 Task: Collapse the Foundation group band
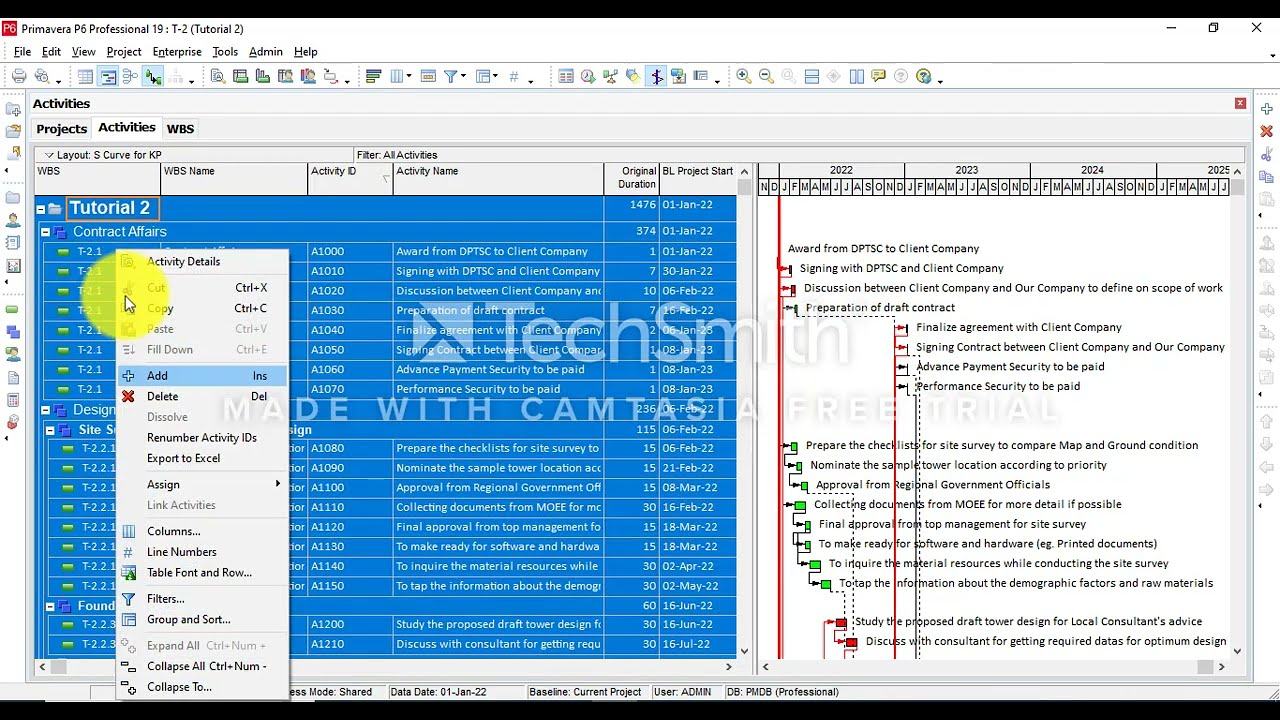[x=51, y=606]
